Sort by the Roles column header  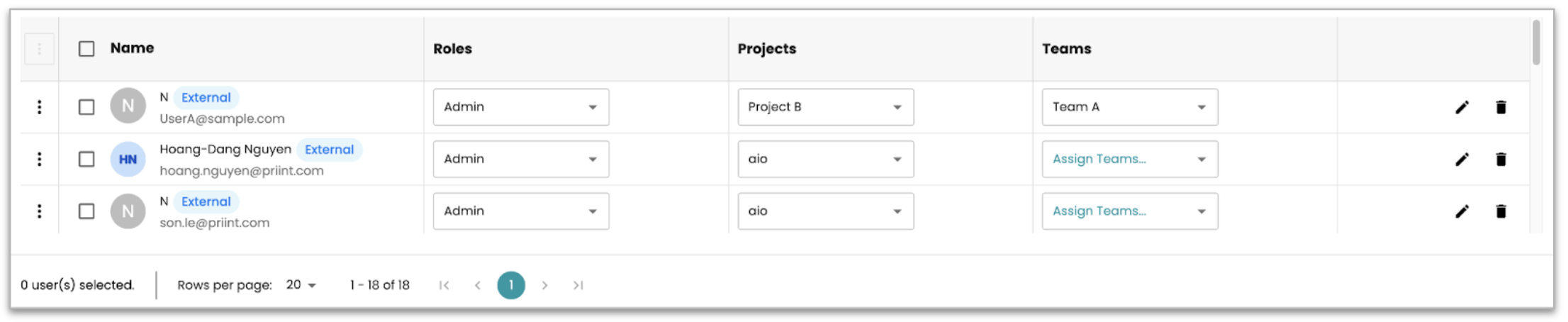tap(453, 49)
